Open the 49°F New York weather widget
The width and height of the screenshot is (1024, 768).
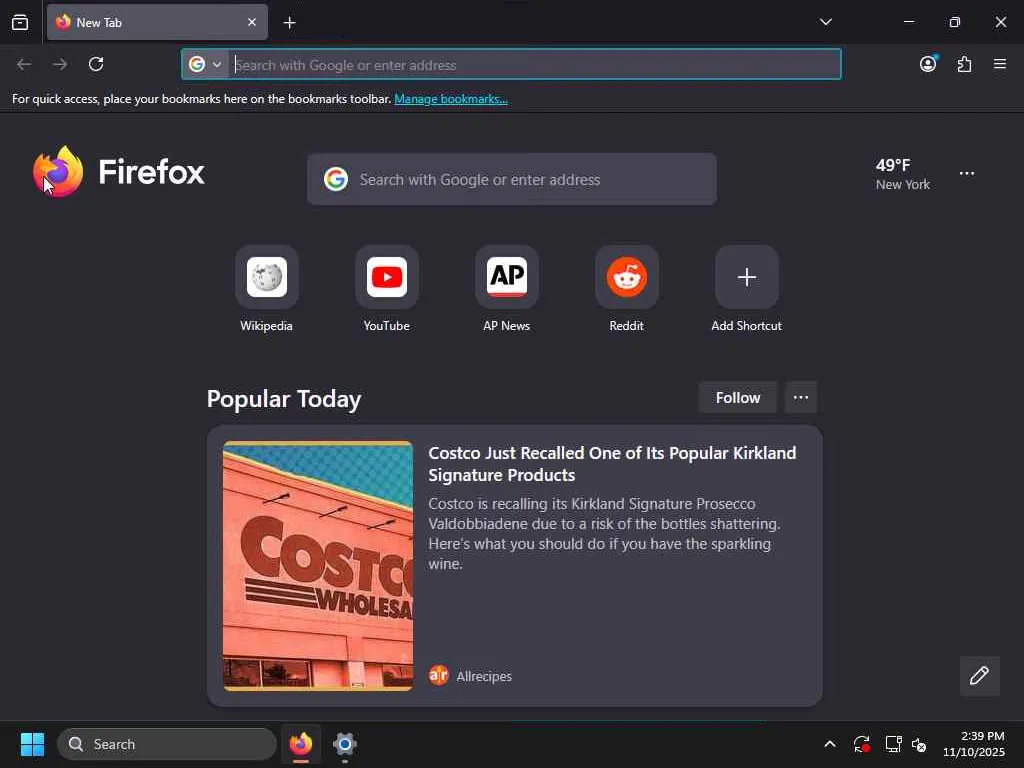click(x=902, y=174)
